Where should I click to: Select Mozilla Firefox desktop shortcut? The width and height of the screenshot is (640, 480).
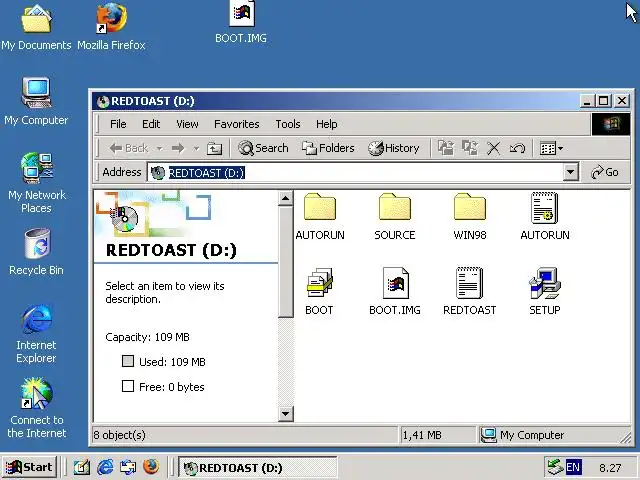(x=111, y=28)
